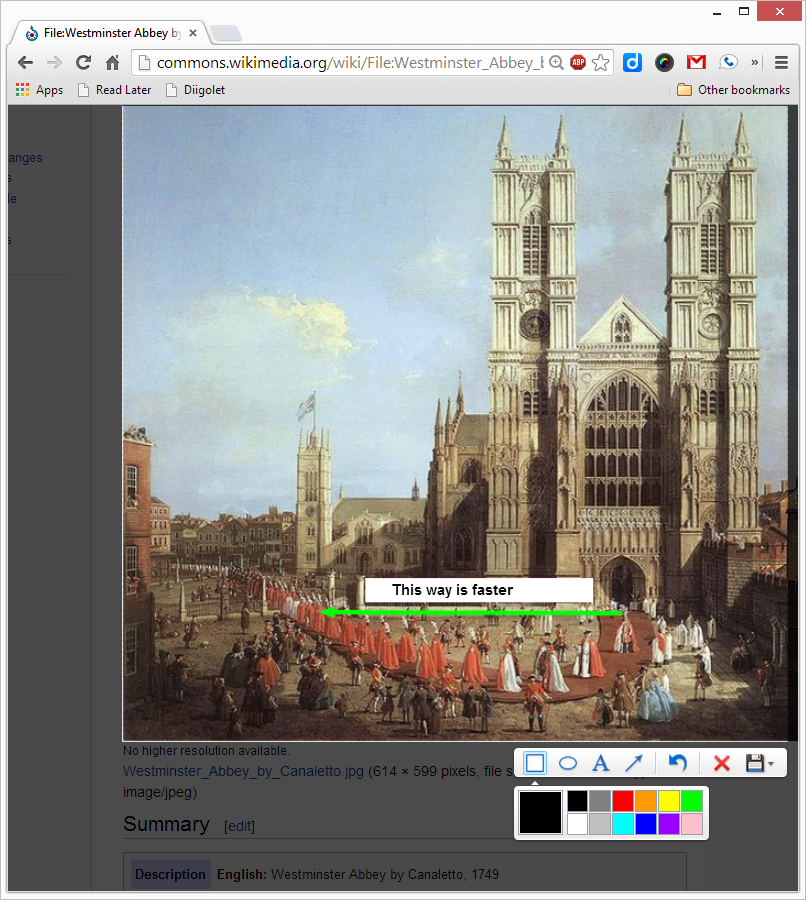Click the large current color preview
This screenshot has width=806, height=900.
540,812
